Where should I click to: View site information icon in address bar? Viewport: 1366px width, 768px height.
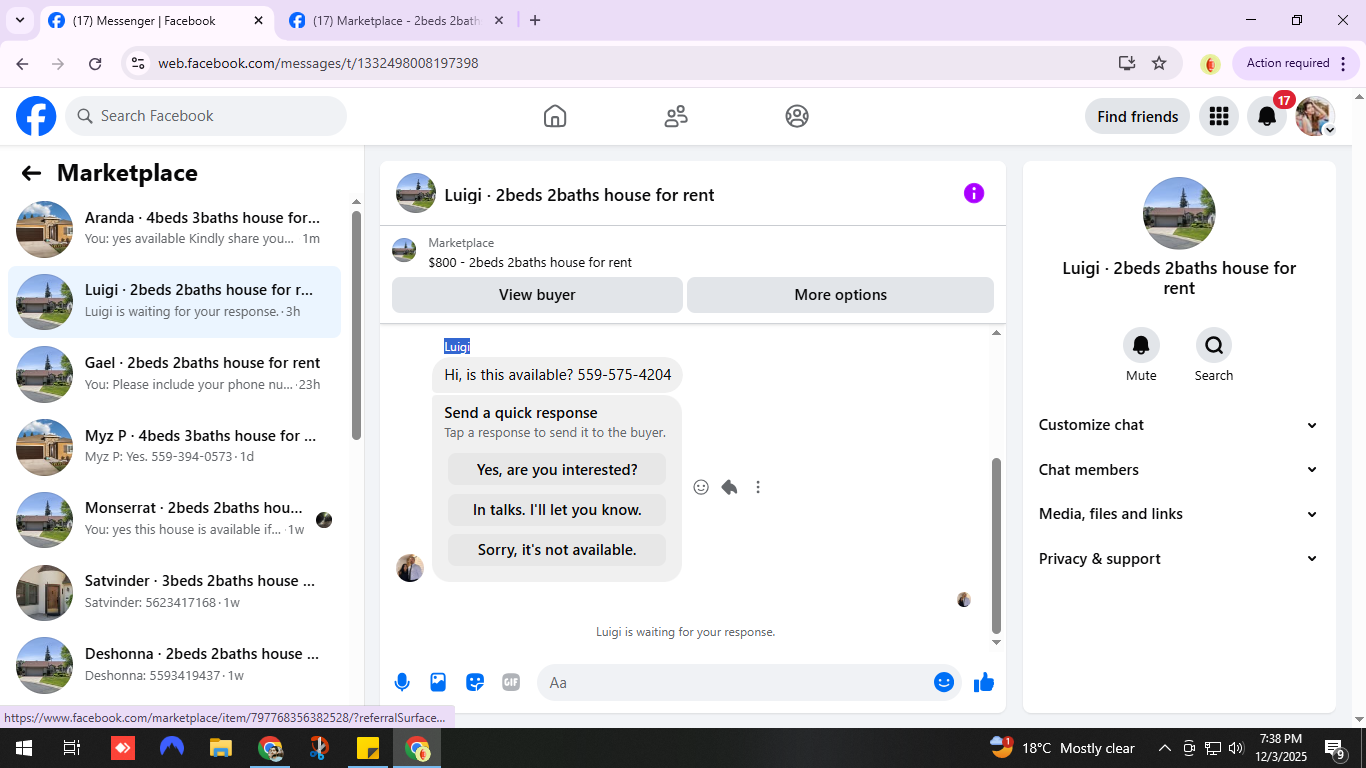coord(138,63)
